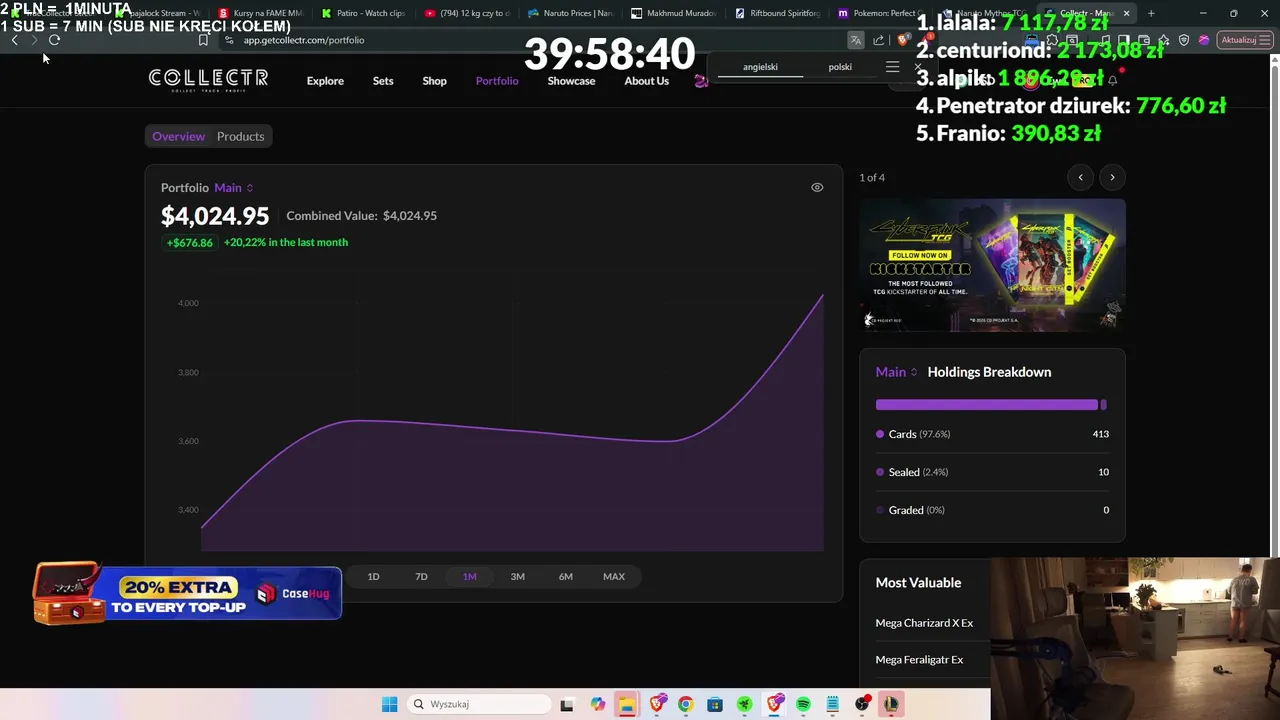Open Microsoft Store from the taskbar

click(715, 704)
